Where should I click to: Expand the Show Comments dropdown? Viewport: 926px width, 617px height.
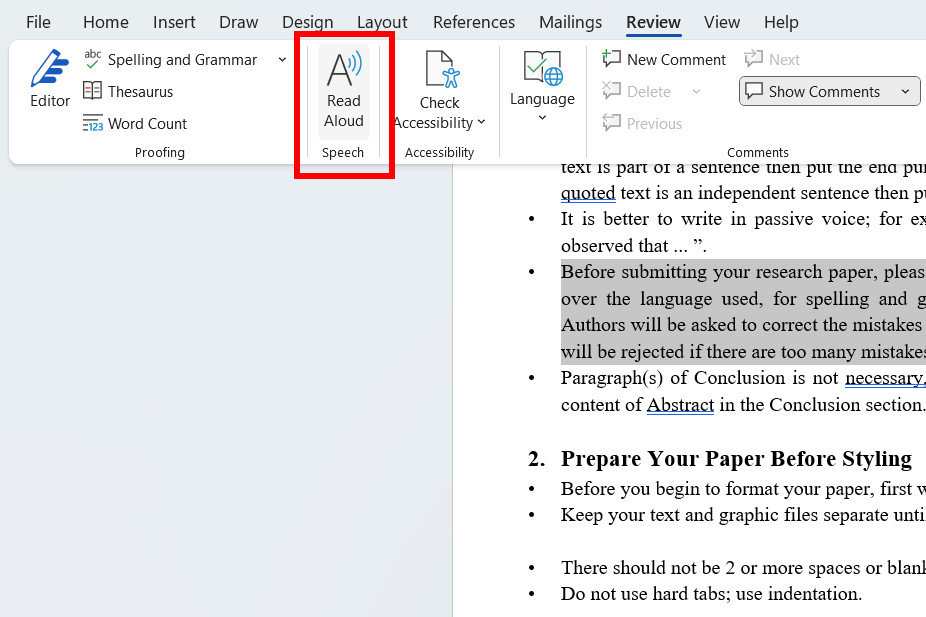click(x=904, y=91)
